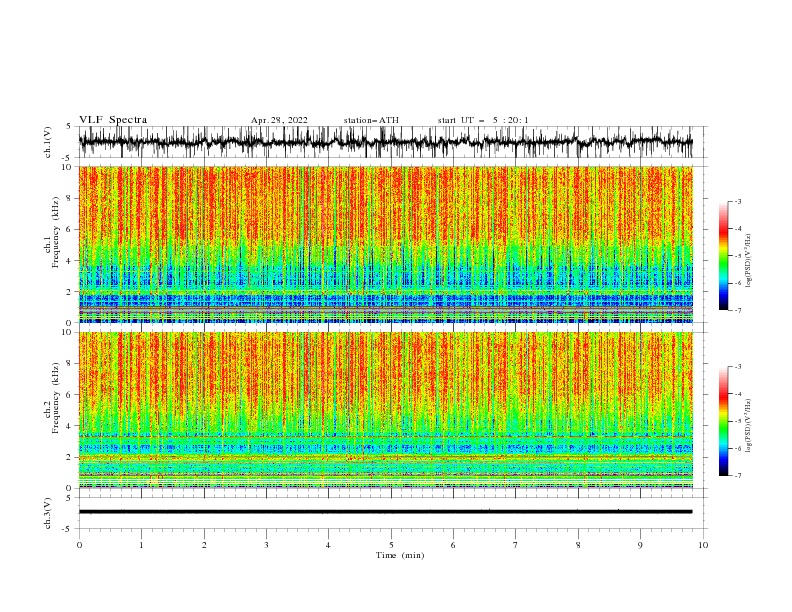Click ch.2 frequency axis tick "4"

click(69, 426)
